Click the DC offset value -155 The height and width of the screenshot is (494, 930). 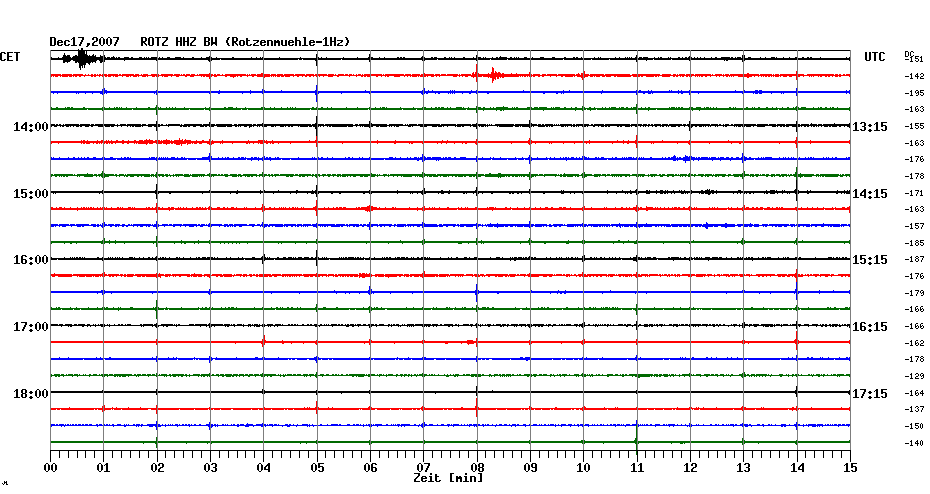pos(914,126)
